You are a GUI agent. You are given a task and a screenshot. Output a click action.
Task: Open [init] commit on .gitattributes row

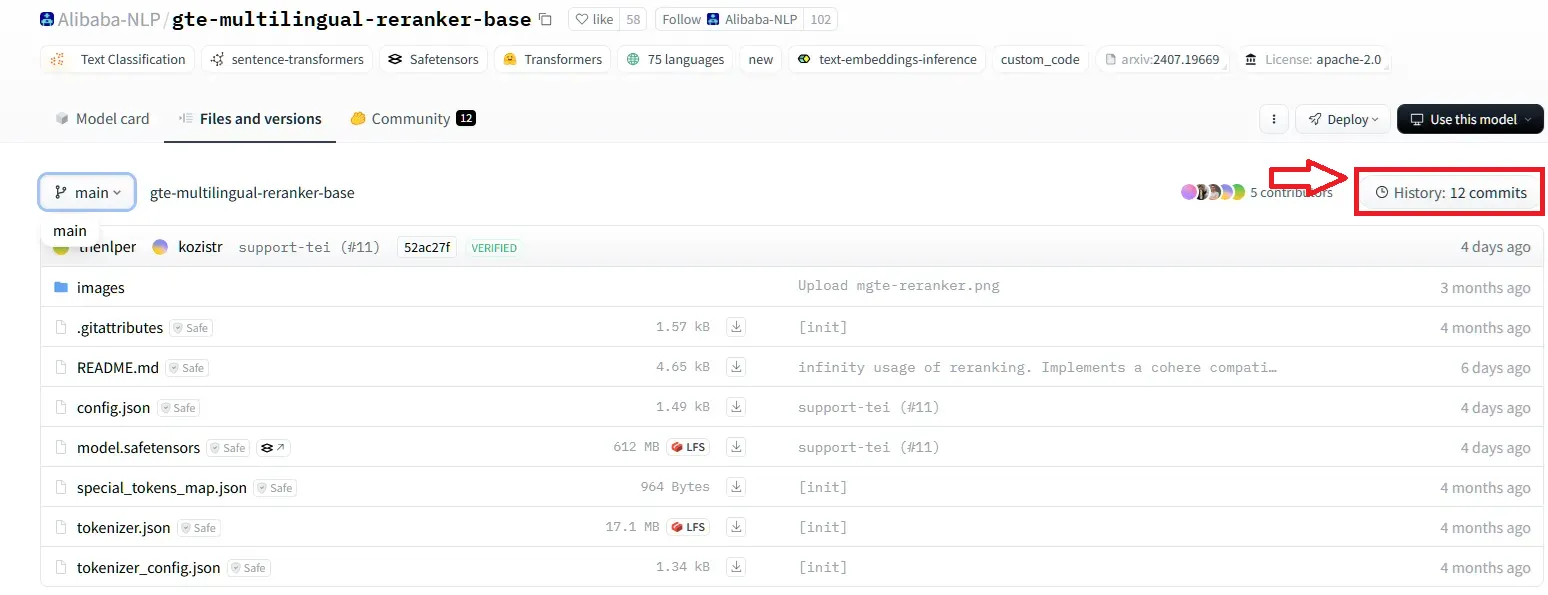822,327
